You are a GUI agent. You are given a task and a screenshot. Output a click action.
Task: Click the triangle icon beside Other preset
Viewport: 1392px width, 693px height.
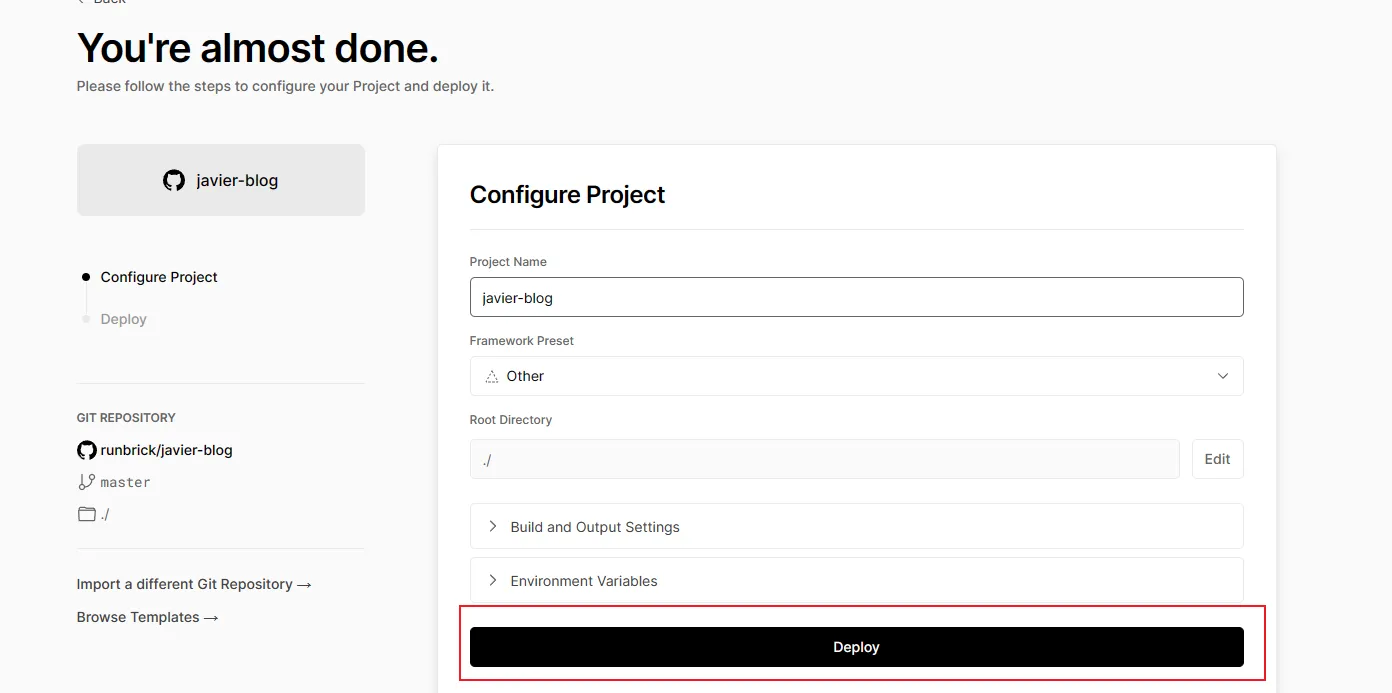[491, 376]
